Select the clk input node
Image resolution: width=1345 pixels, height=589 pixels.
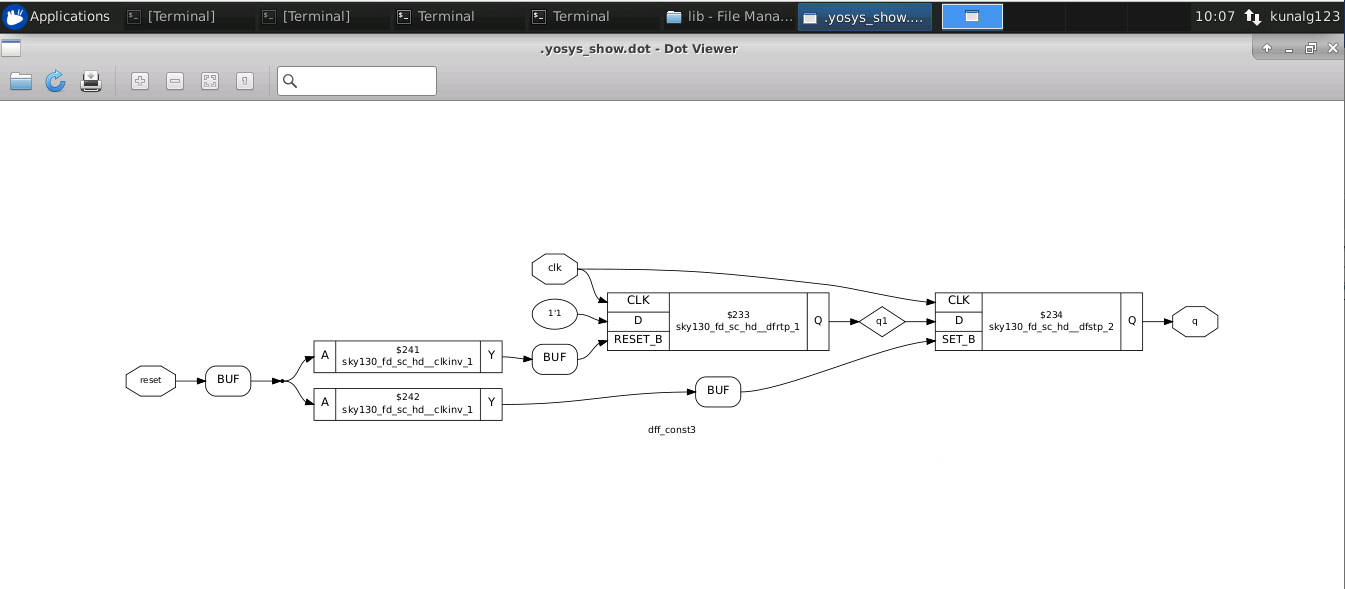tap(554, 268)
